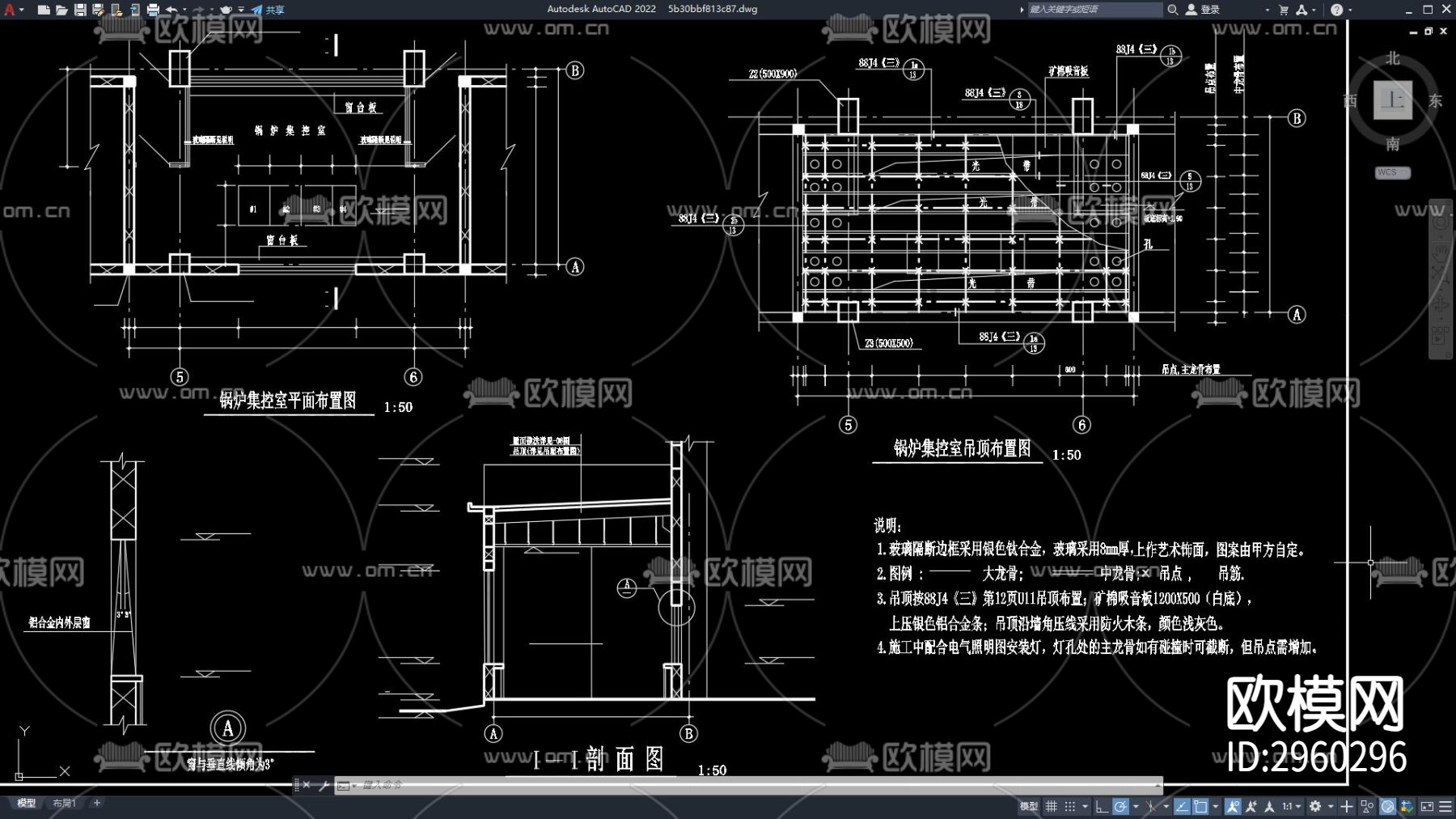
Task: Select the Plot (print) icon
Action: tap(154, 10)
